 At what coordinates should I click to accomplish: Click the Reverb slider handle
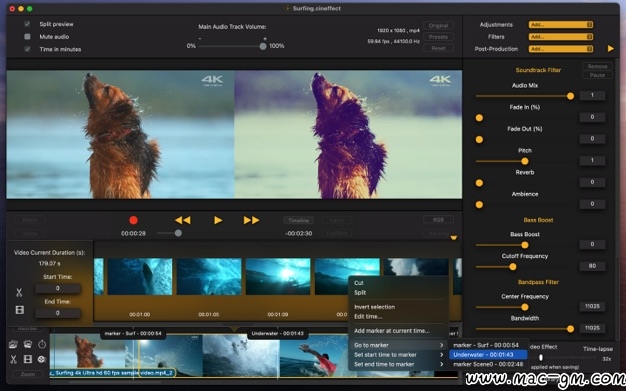click(479, 183)
